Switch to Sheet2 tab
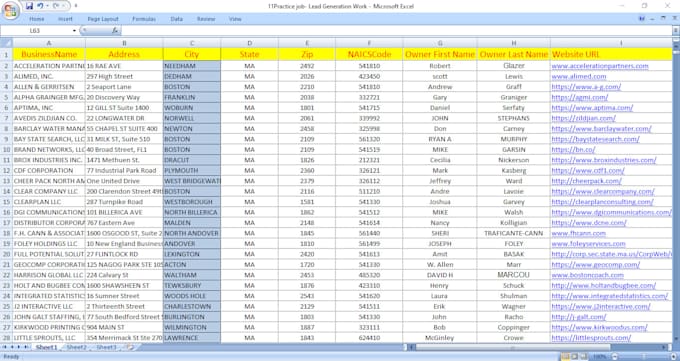 pos(77,347)
